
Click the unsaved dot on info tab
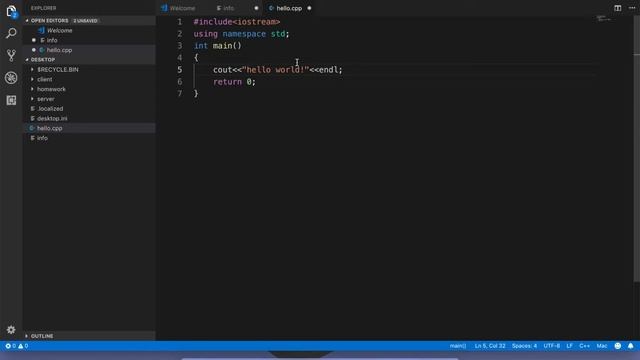click(256, 8)
